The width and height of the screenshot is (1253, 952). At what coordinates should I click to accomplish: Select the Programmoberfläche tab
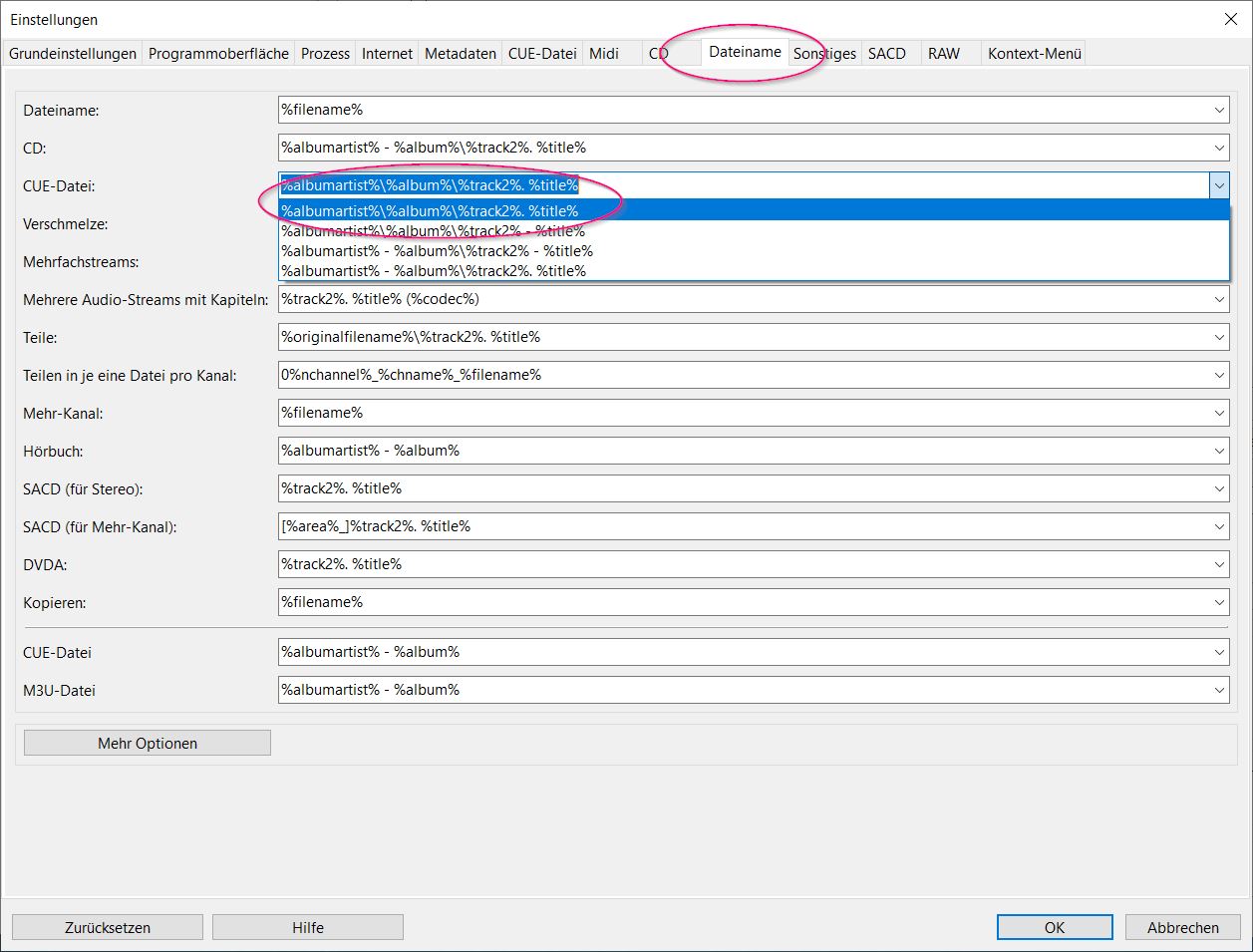click(x=218, y=54)
